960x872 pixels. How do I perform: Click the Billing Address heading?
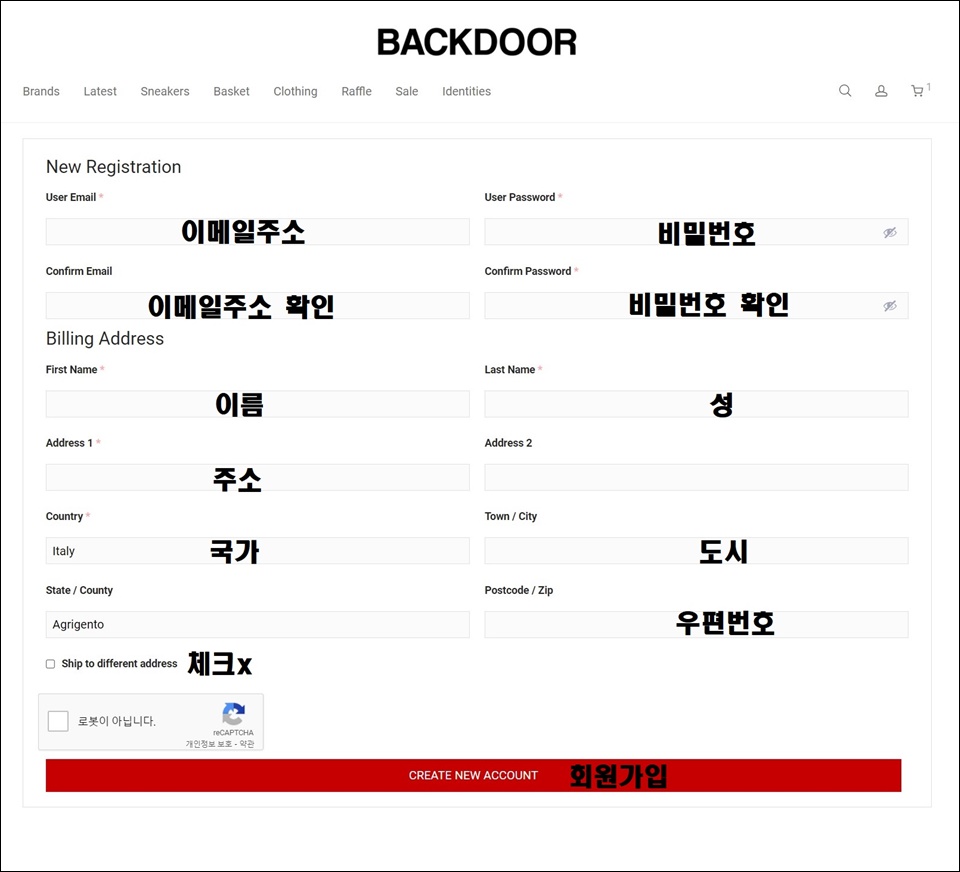pos(105,339)
